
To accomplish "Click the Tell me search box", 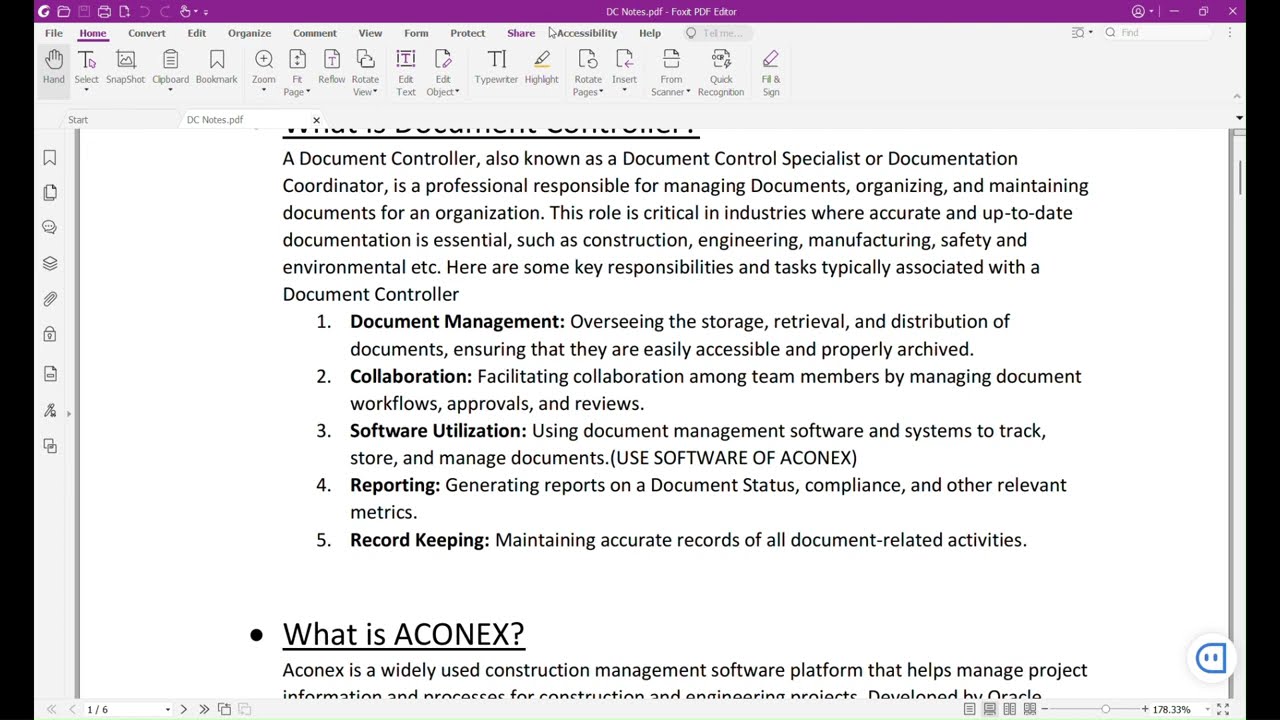I will (719, 33).
